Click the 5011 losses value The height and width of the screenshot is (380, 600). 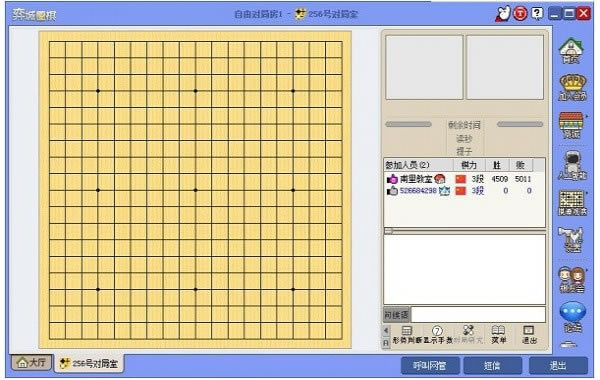pos(523,179)
